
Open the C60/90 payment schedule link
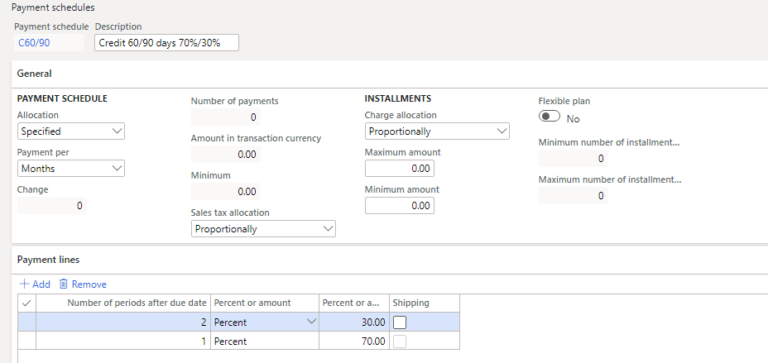(x=34, y=43)
